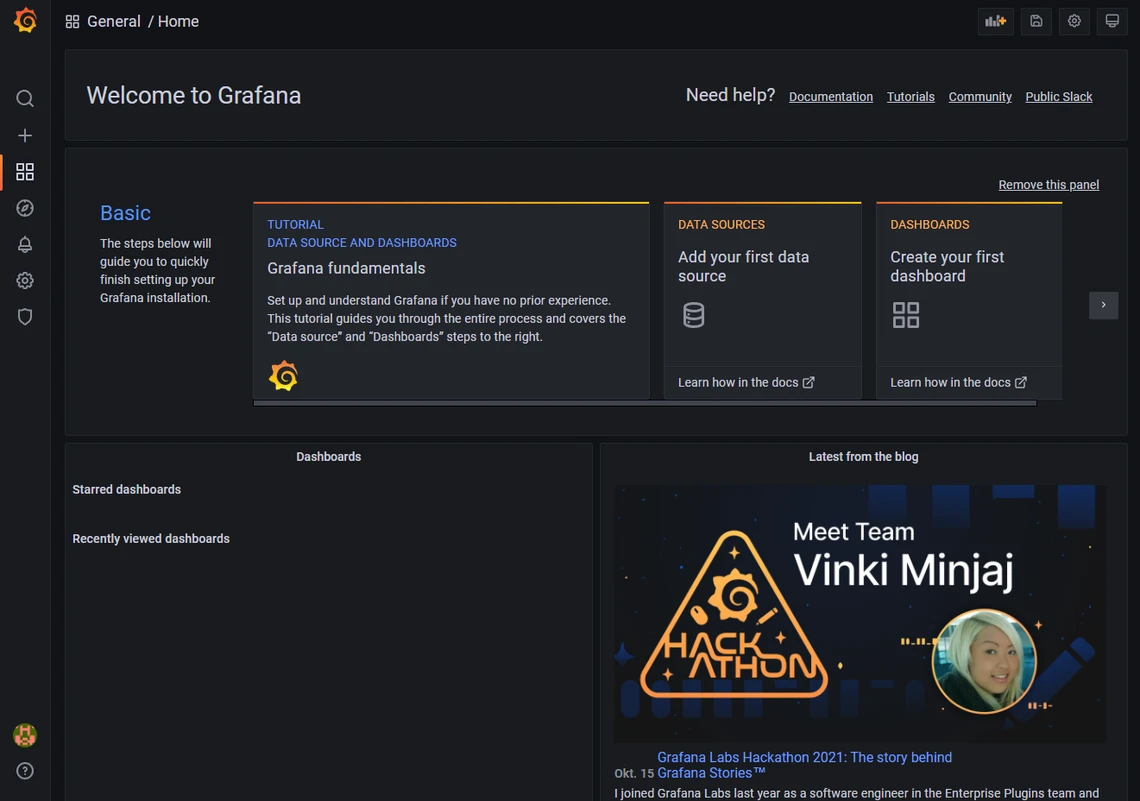Open the Documentation link
Screen dimensions: 1140x801
point(830,96)
